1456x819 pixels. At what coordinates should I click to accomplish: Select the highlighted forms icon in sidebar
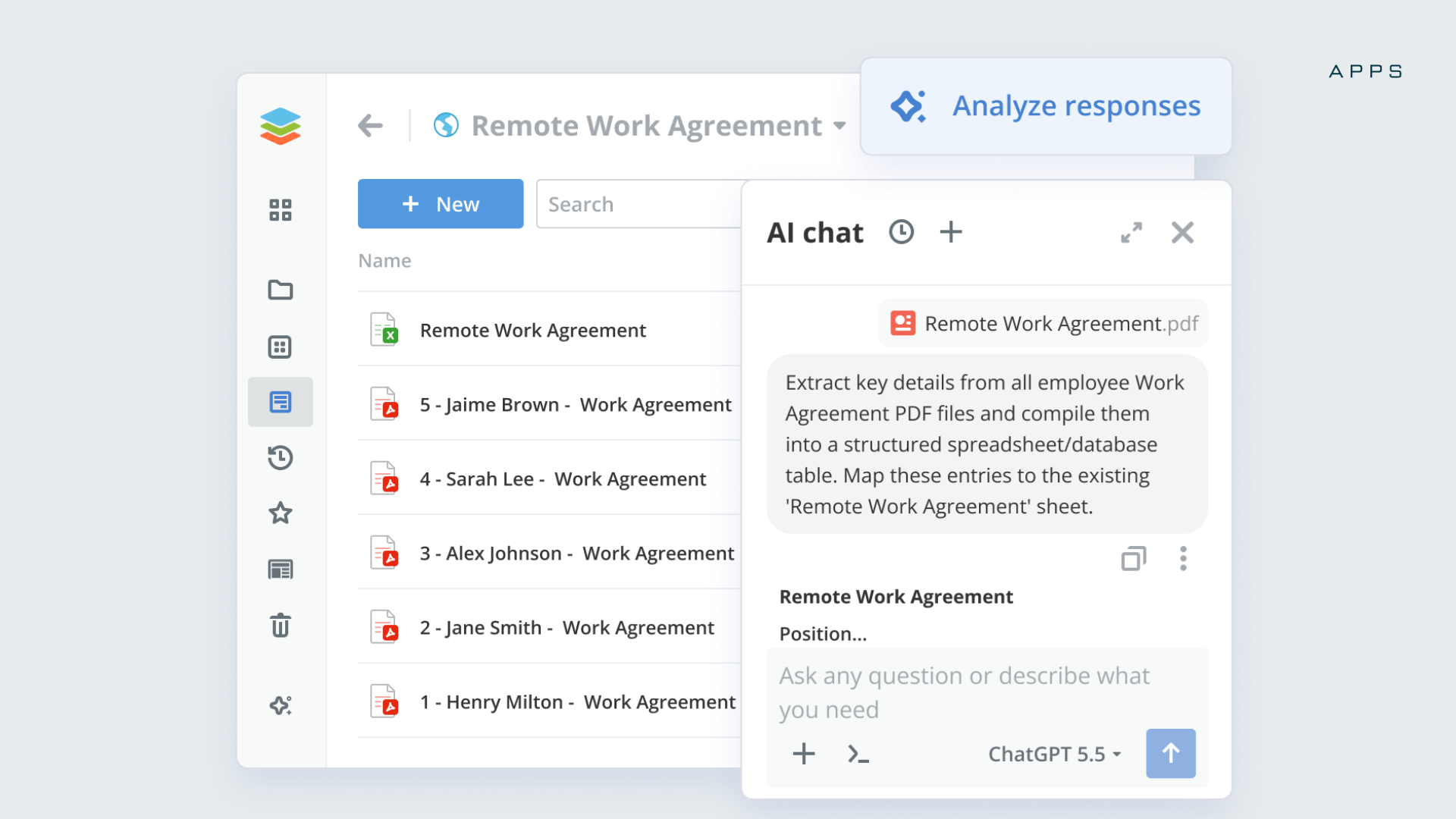[x=280, y=402]
